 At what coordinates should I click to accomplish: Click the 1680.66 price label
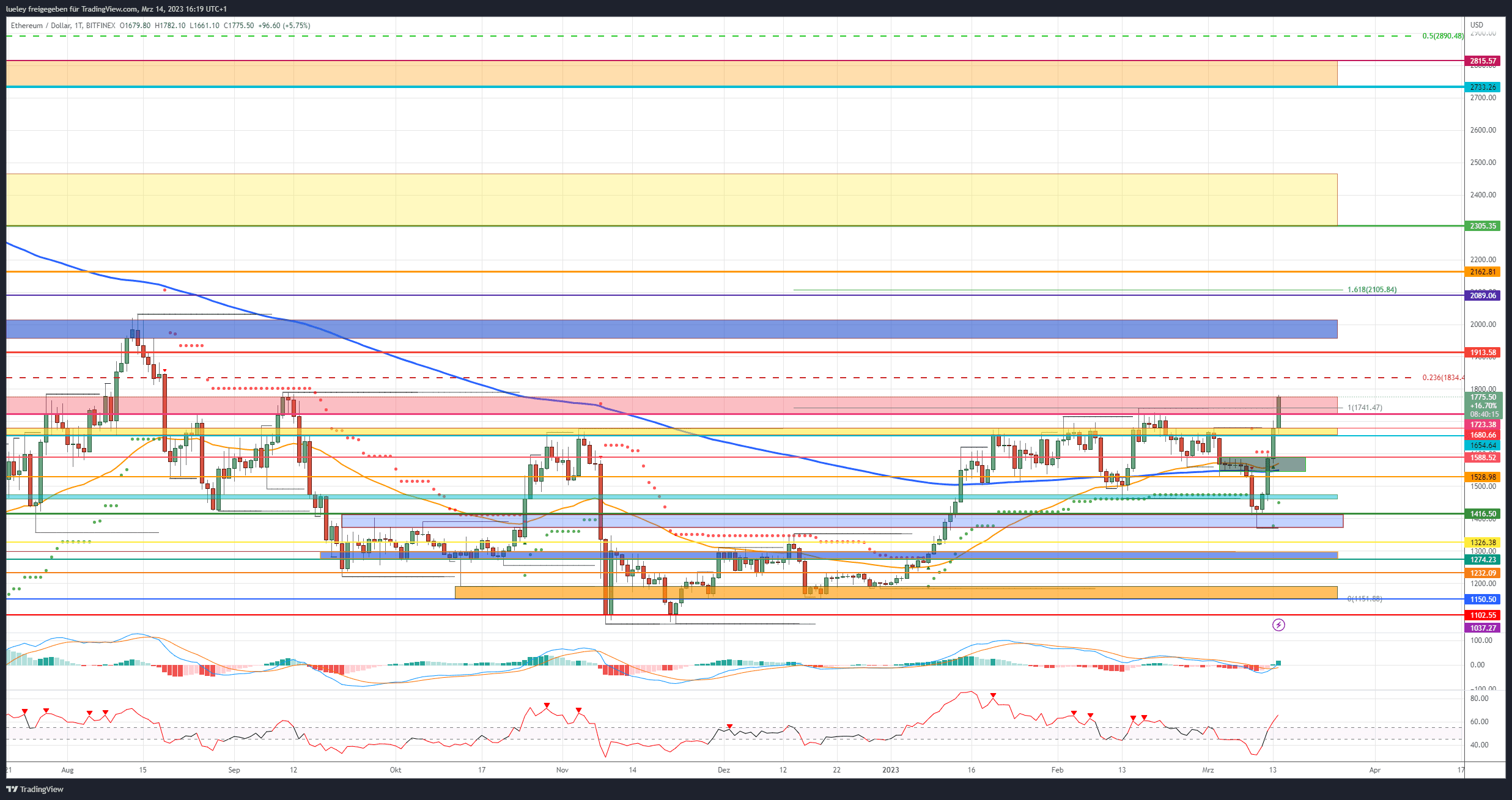click(x=1483, y=435)
